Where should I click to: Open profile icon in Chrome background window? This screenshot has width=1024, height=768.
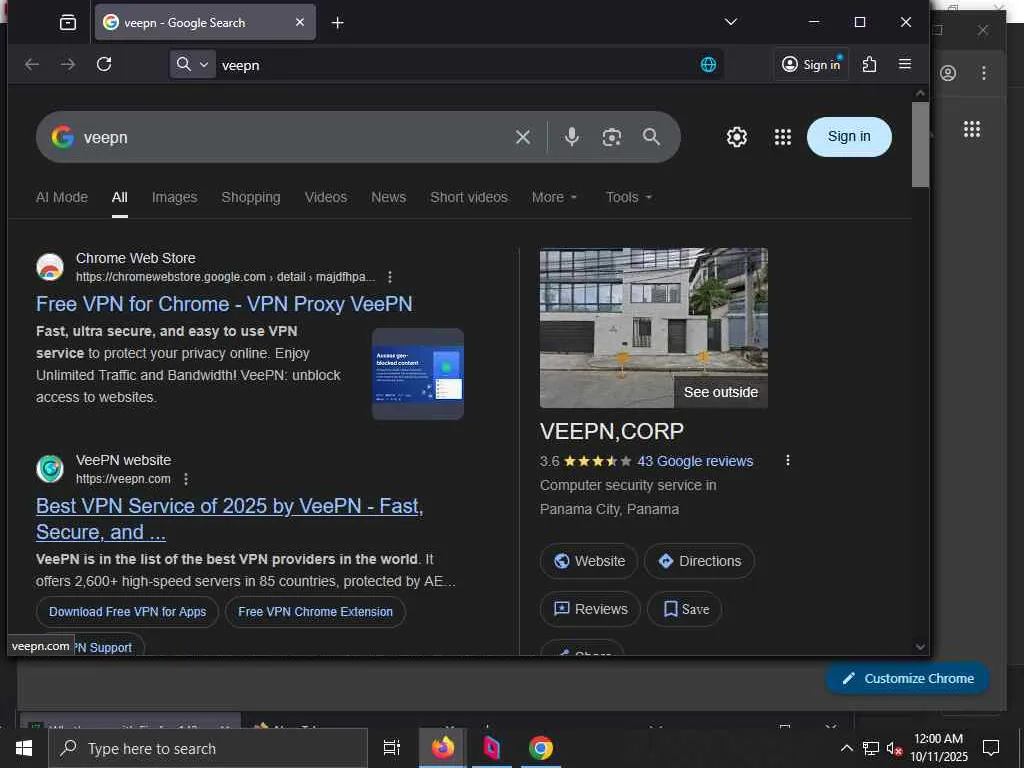(948, 73)
